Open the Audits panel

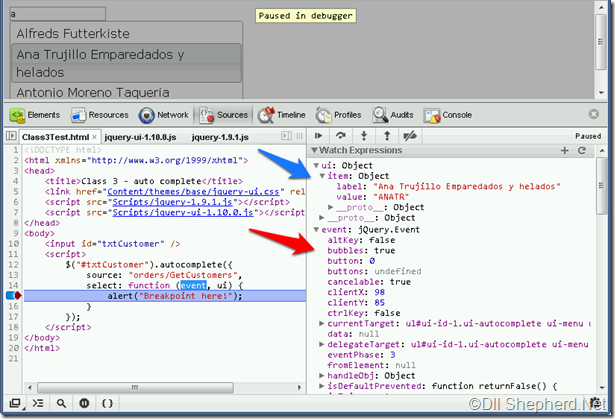click(x=393, y=115)
